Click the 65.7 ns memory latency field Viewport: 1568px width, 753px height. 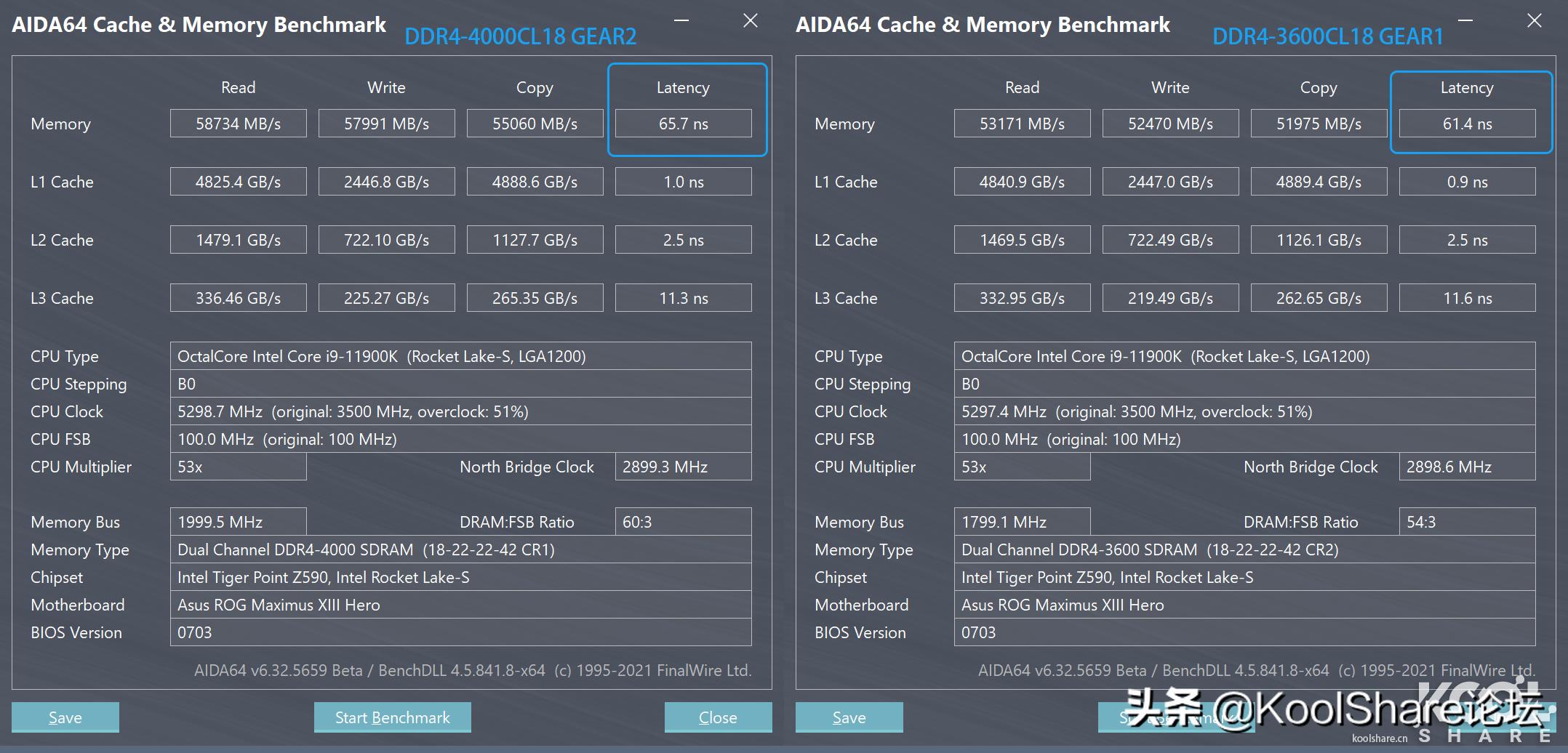pyautogui.click(x=683, y=124)
